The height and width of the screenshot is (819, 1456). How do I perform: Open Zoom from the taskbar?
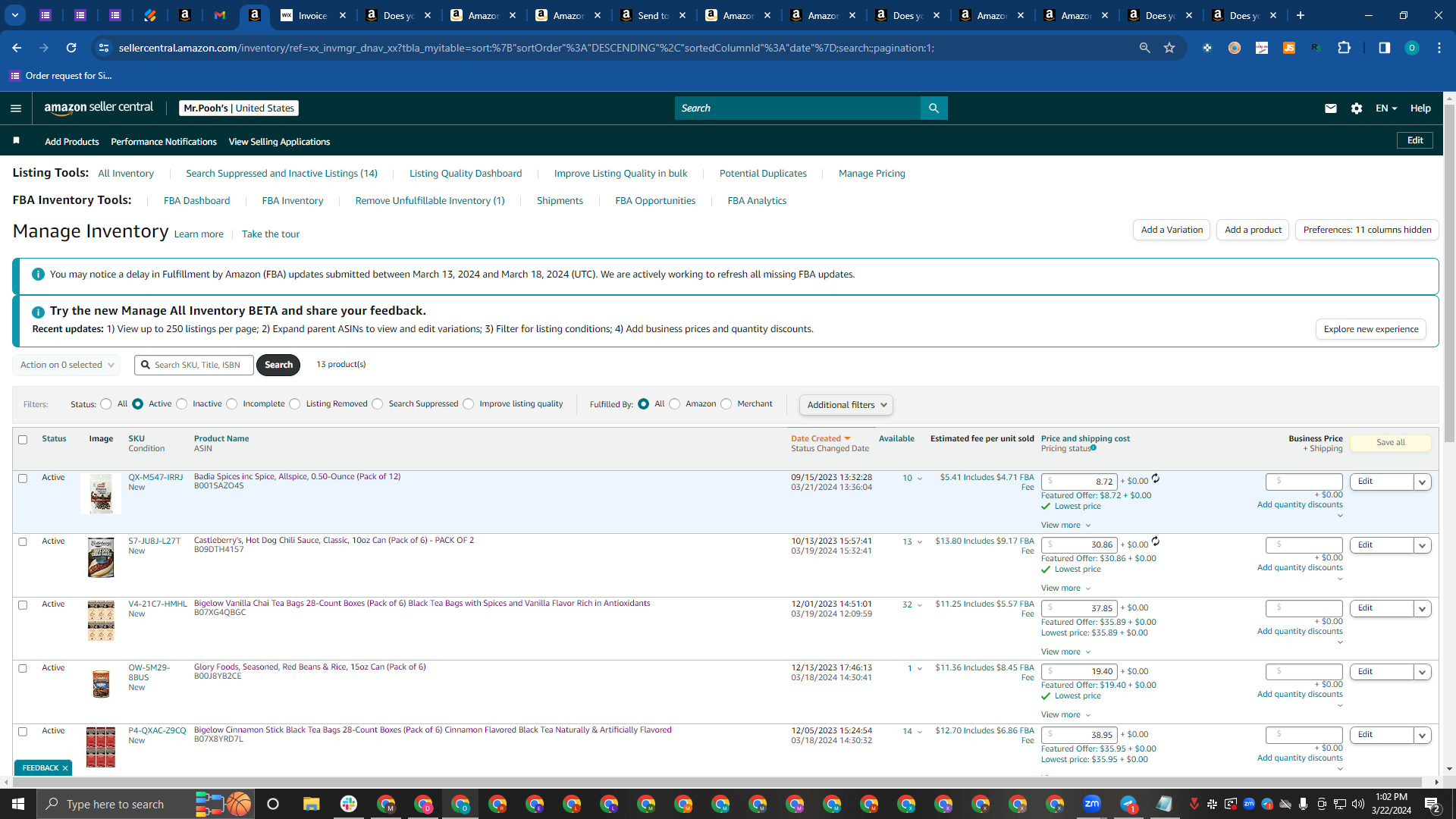[1092, 804]
